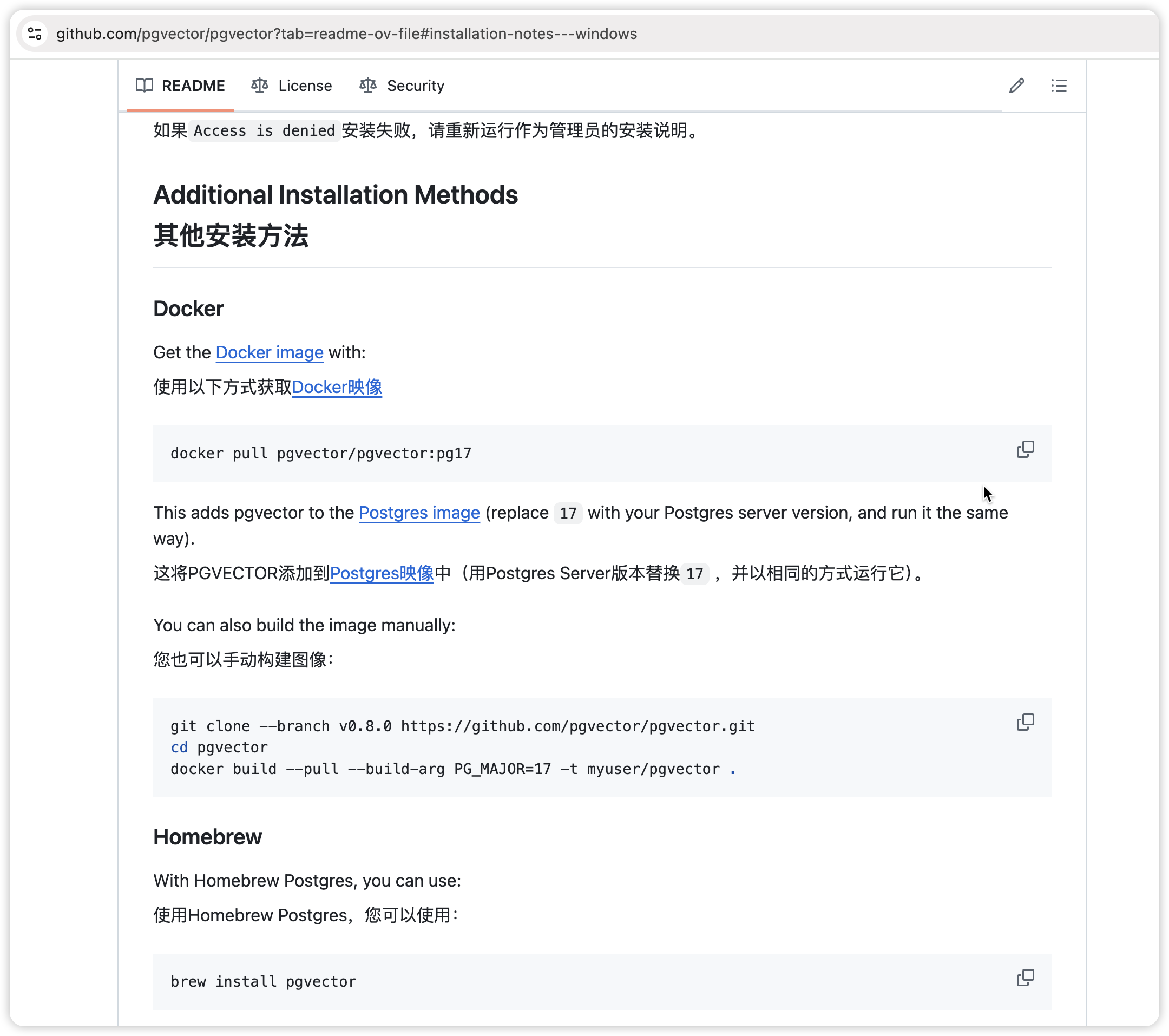The width and height of the screenshot is (1169, 1036).
Task: Click the scales icon beside License
Action: [x=260, y=85]
